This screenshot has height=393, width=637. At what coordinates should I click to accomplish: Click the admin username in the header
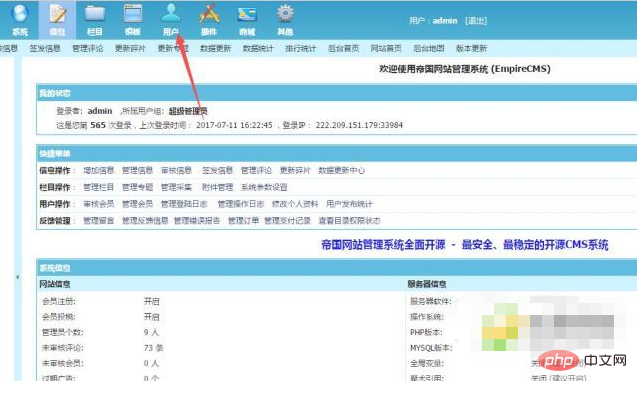pyautogui.click(x=445, y=21)
